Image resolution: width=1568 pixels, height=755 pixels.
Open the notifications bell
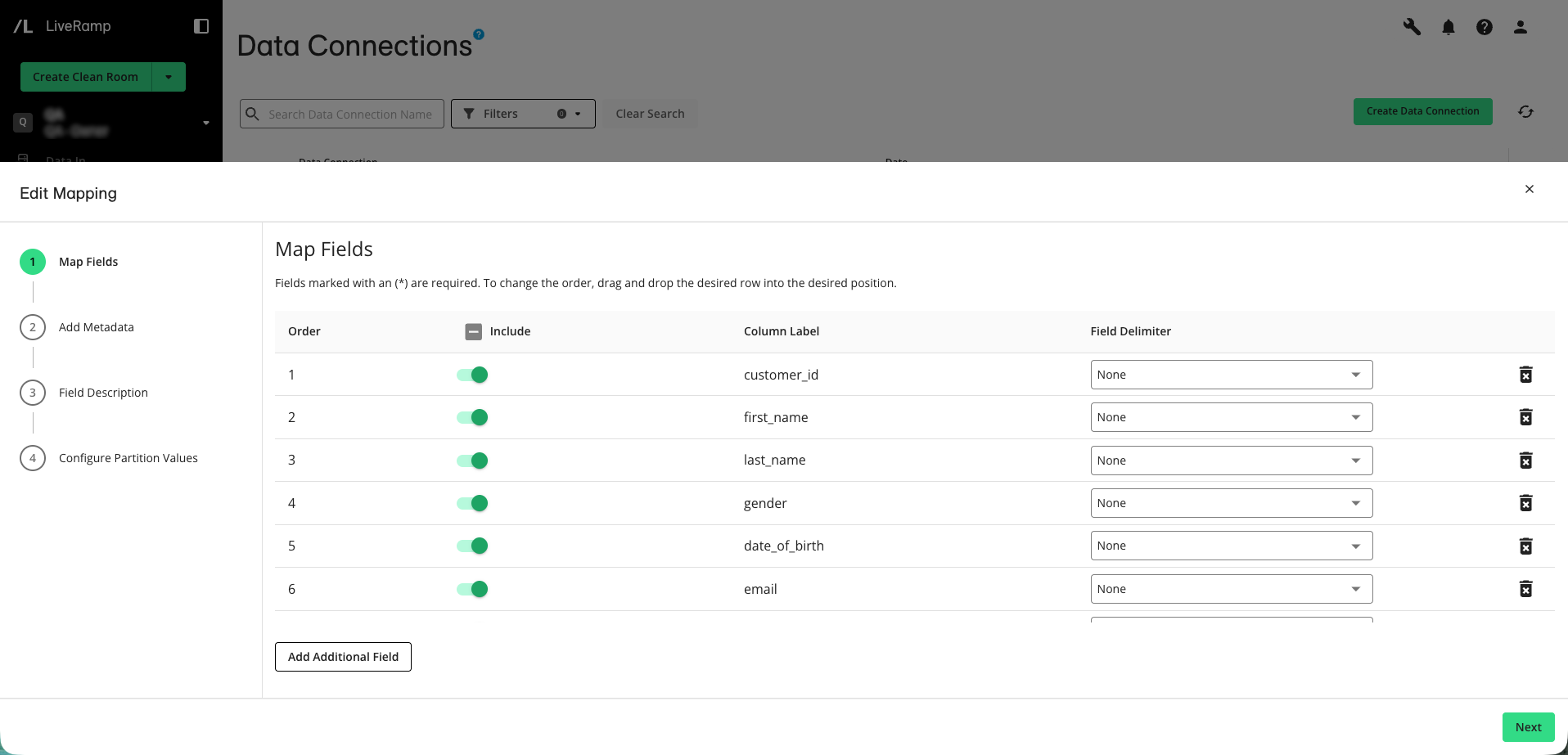pyautogui.click(x=1449, y=27)
